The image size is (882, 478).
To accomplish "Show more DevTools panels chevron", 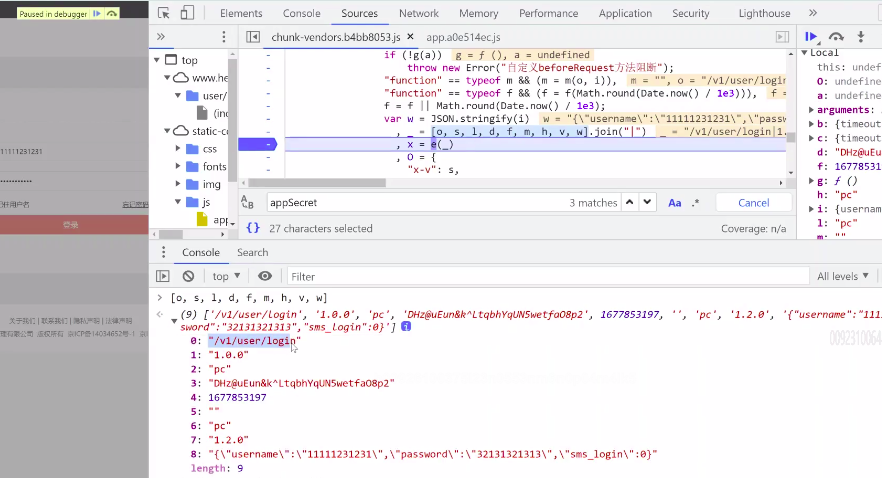I will (x=813, y=13).
